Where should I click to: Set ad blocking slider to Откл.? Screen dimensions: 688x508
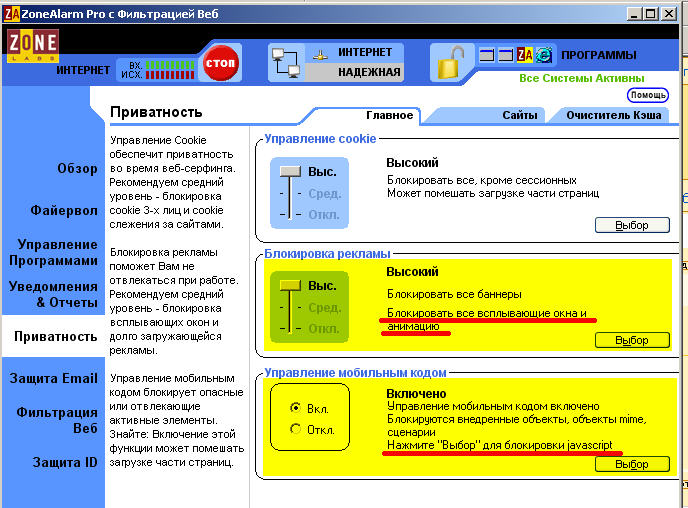(324, 329)
